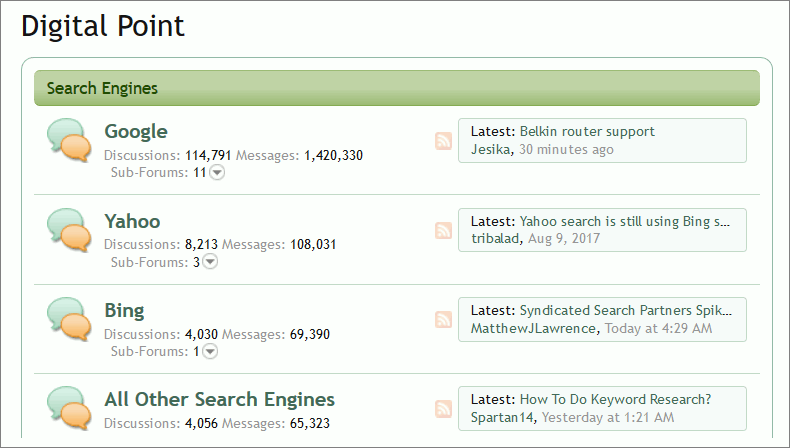Open the RSS feed for Google forum

point(443,141)
